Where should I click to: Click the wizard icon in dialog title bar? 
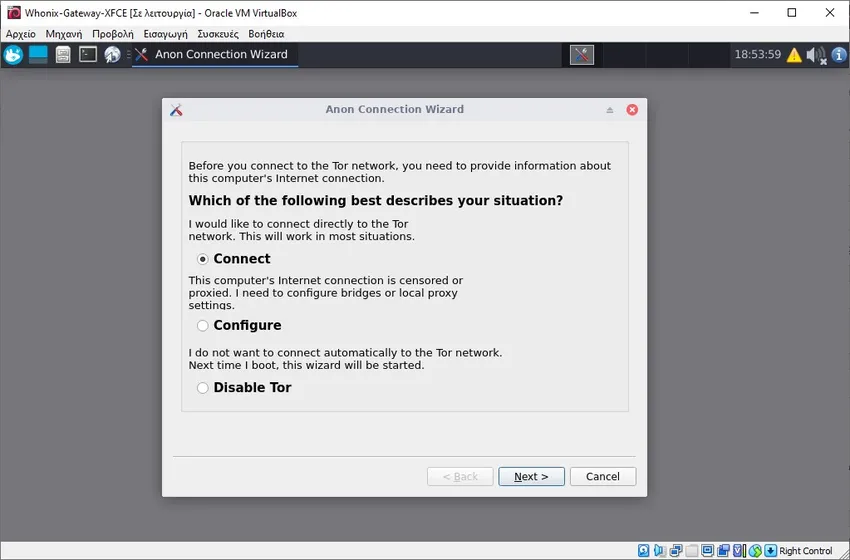[176, 110]
